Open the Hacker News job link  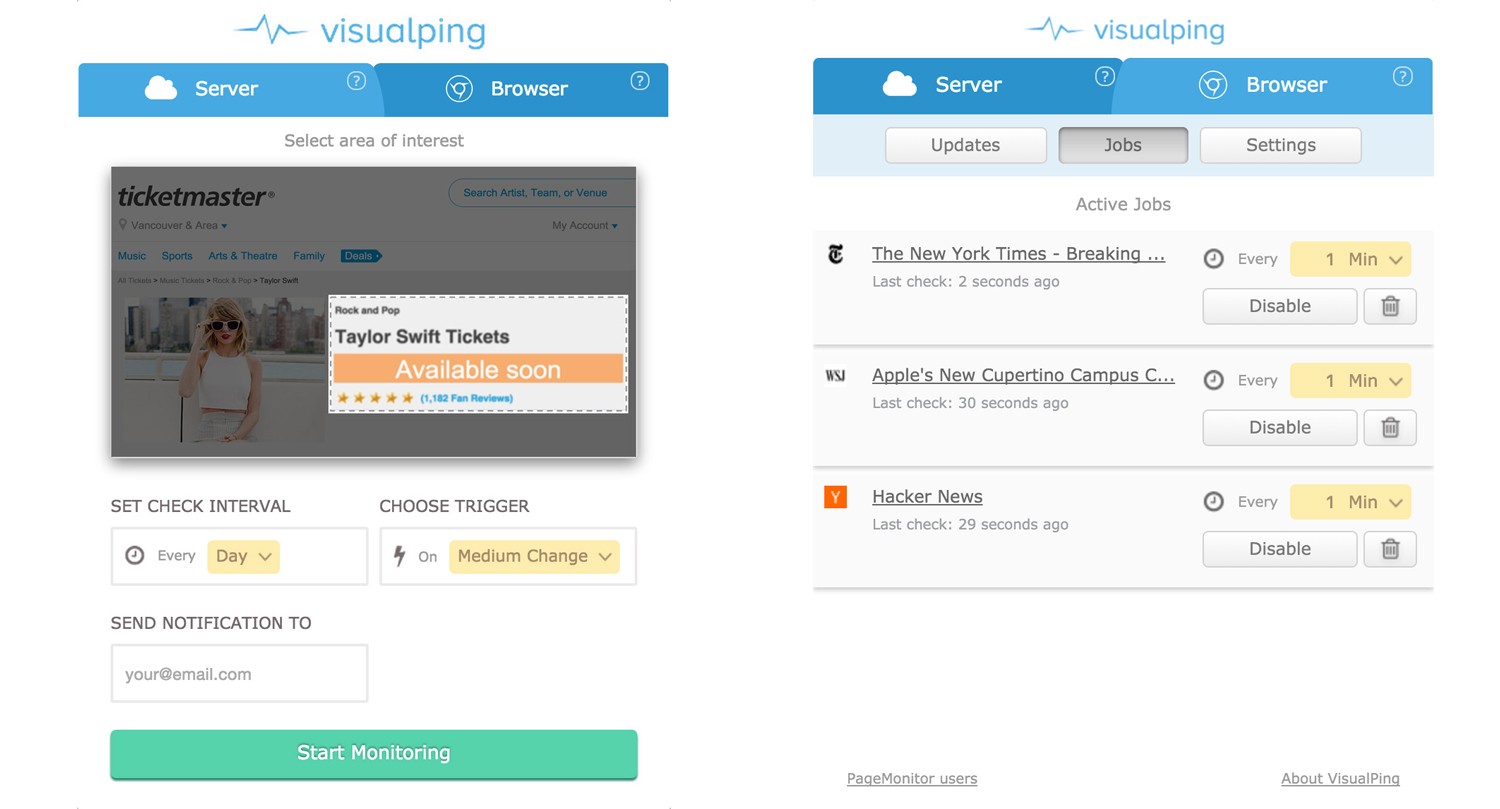click(x=927, y=497)
